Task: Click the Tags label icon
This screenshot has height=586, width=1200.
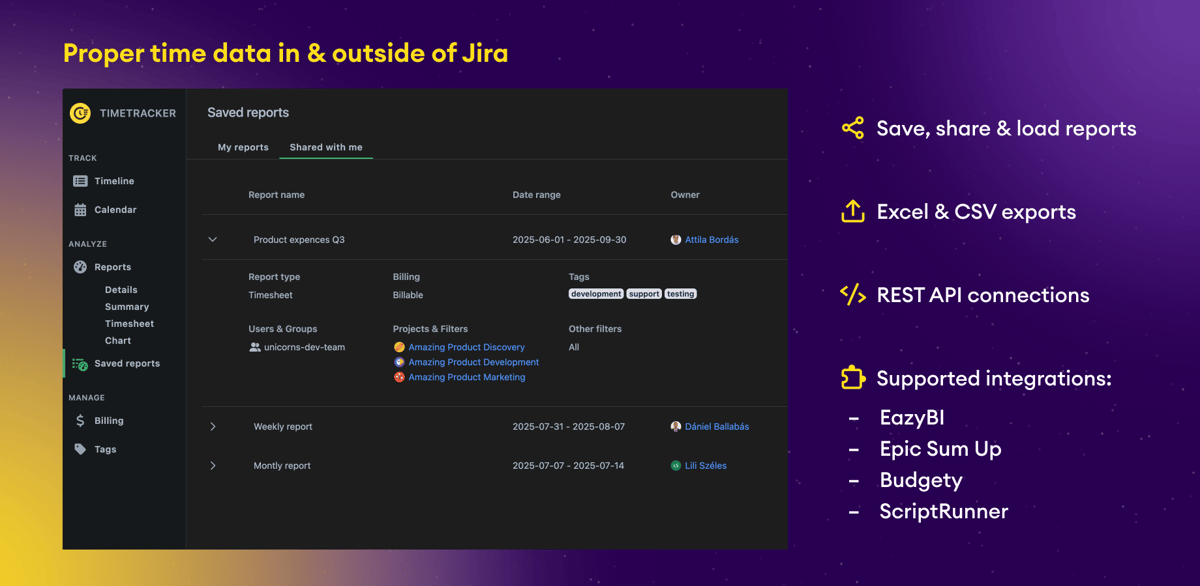Action: coord(80,450)
